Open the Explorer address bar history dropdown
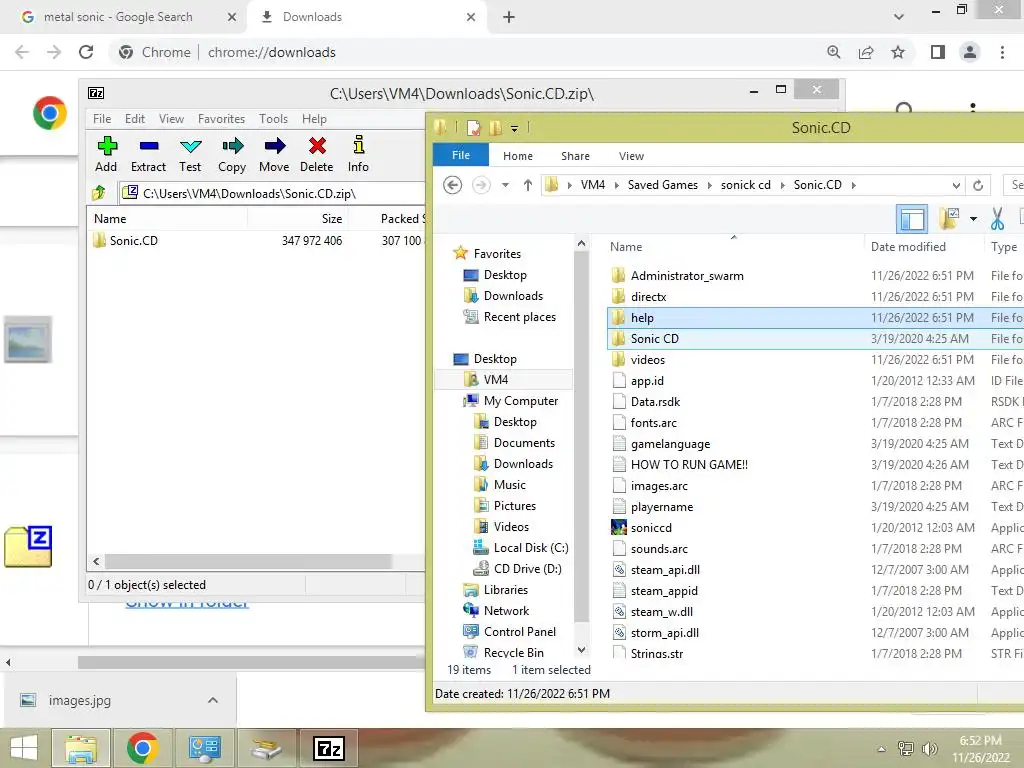This screenshot has width=1024, height=768. (x=955, y=185)
